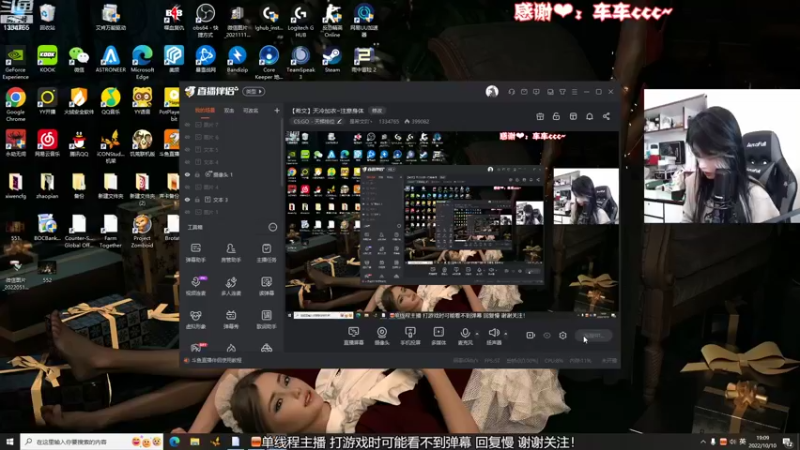Add a 手机投屏 phone casting source
800x450 pixels.
tap(410, 336)
